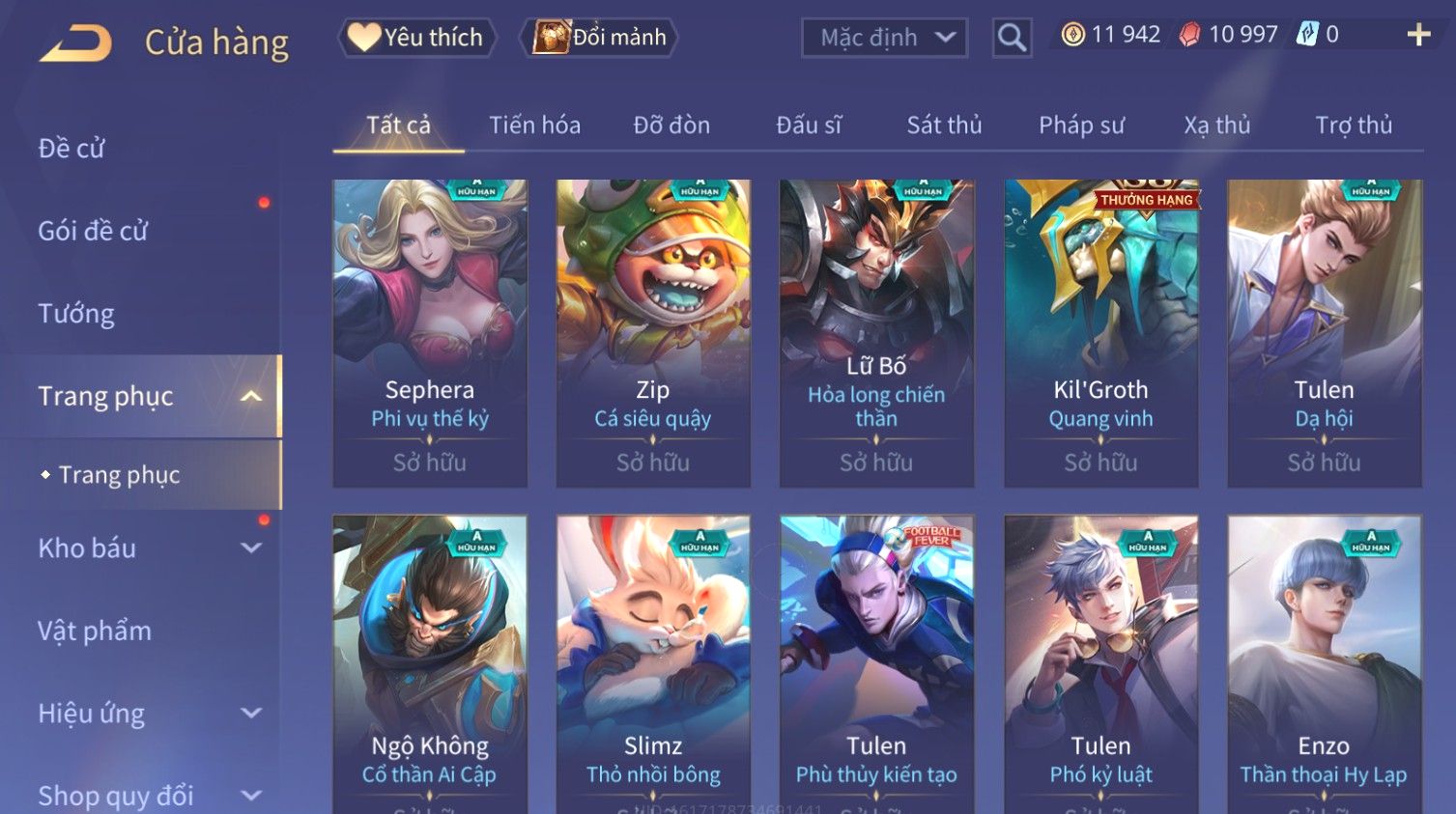
Task: Open Đổi mảnh shard exchange button
Action: [599, 38]
